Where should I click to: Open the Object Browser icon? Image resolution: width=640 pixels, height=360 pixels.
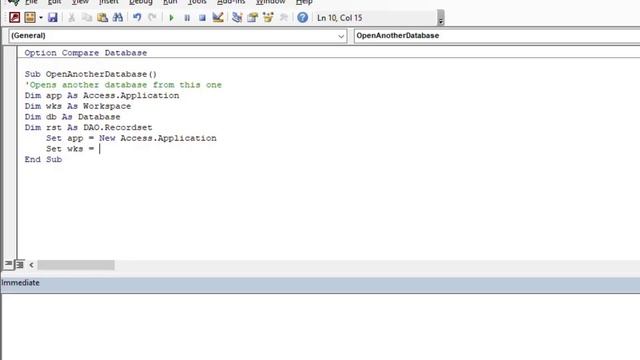tap(268, 18)
